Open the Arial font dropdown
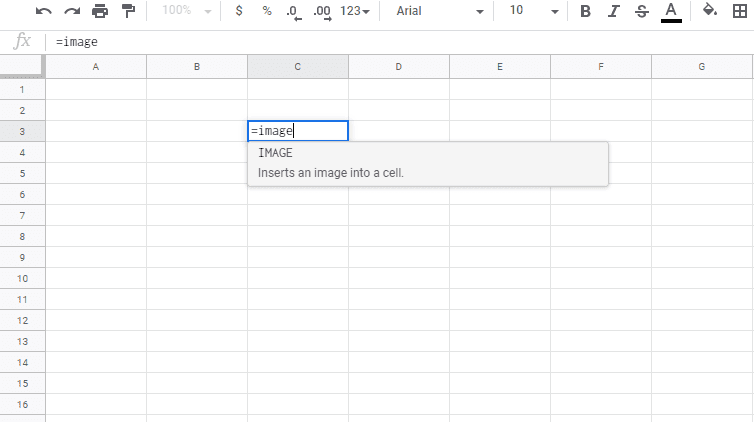 point(439,11)
